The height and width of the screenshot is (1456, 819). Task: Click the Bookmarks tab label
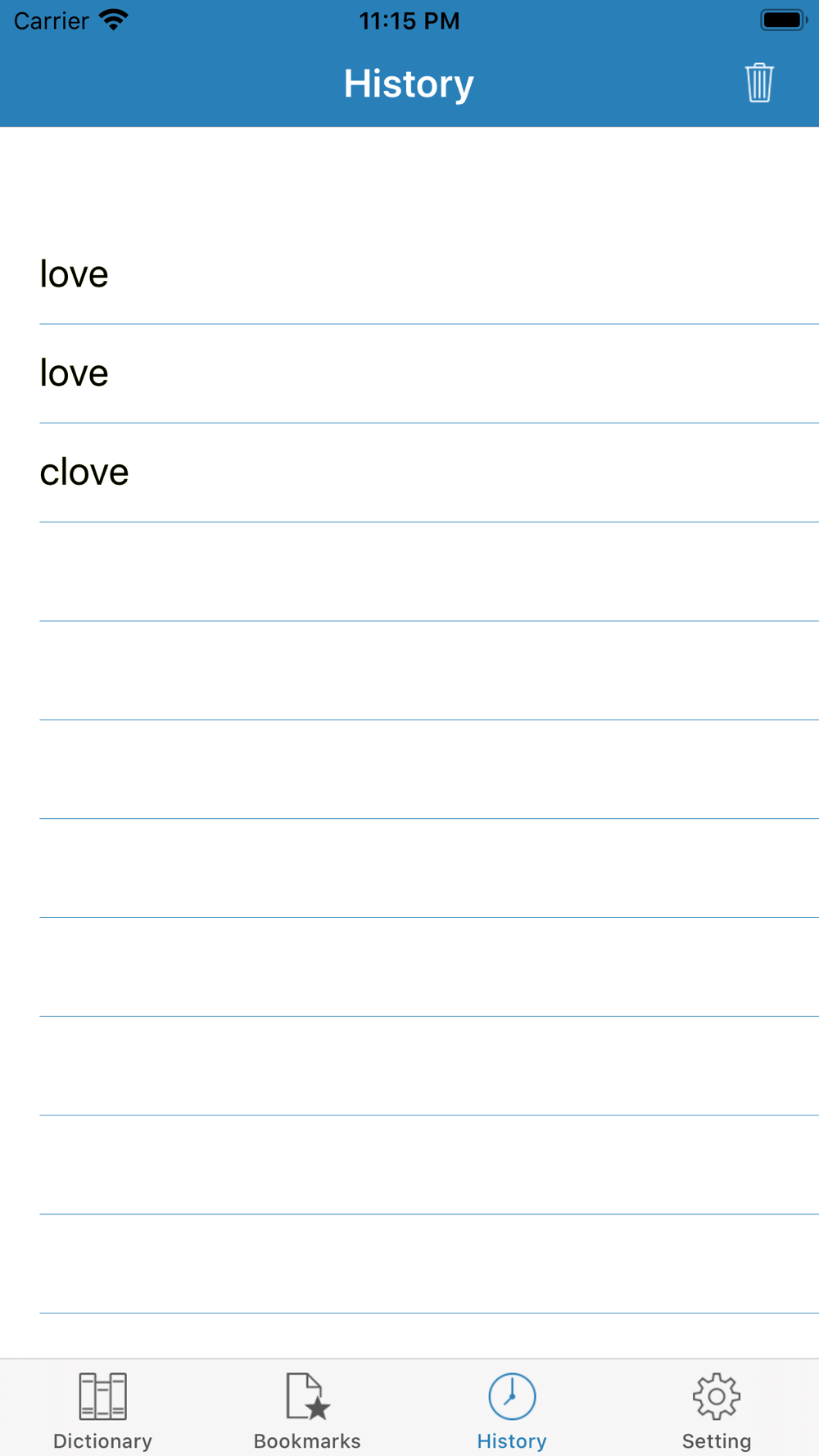(x=307, y=1440)
